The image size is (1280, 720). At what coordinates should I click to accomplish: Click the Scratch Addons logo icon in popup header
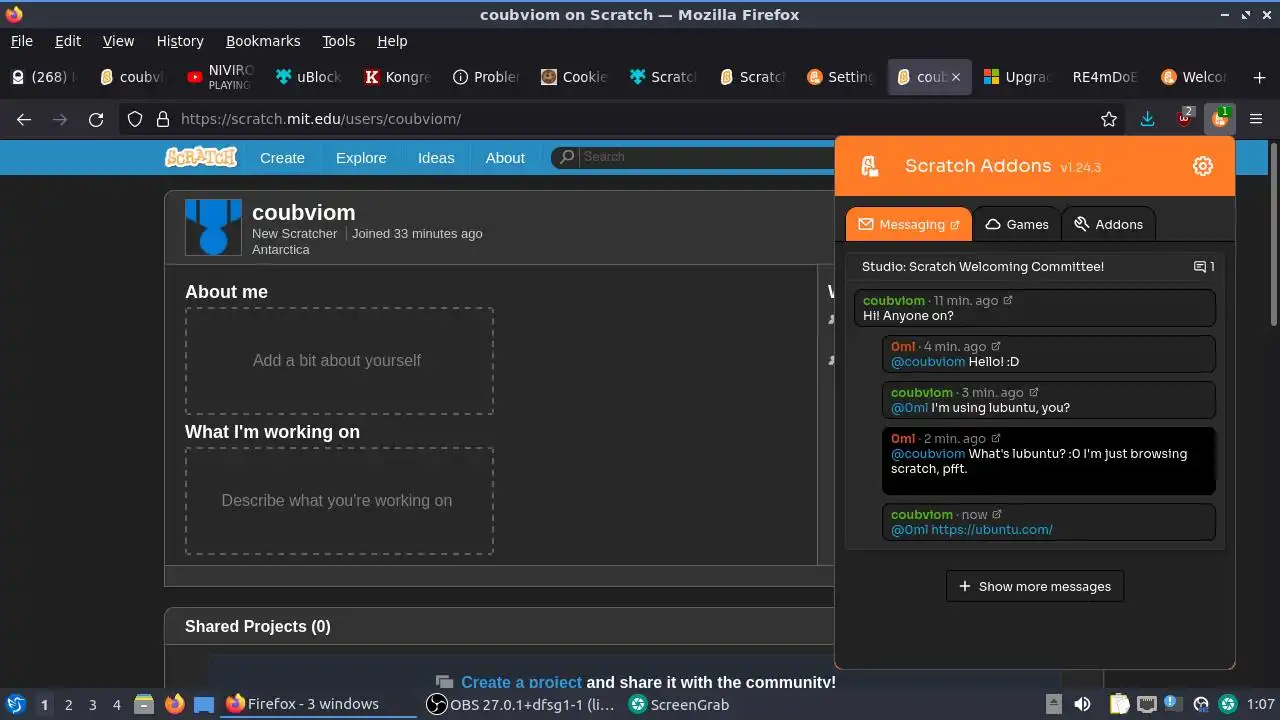tap(870, 166)
